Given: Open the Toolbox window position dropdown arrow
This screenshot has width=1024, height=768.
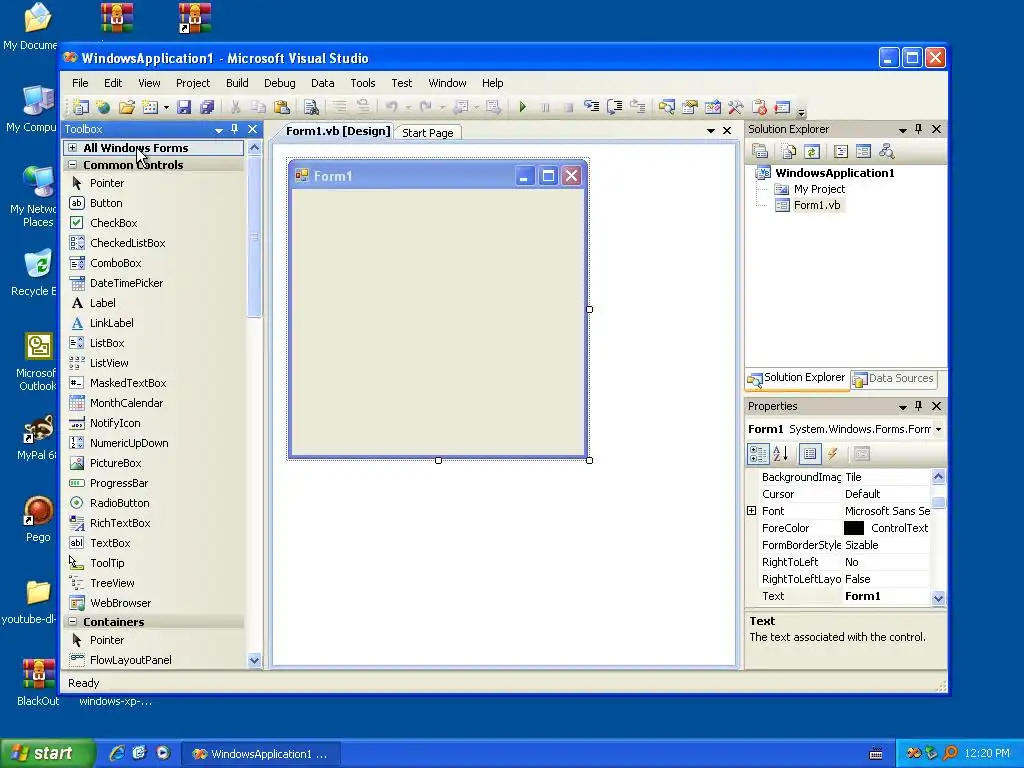Looking at the screenshot, I should point(219,130).
